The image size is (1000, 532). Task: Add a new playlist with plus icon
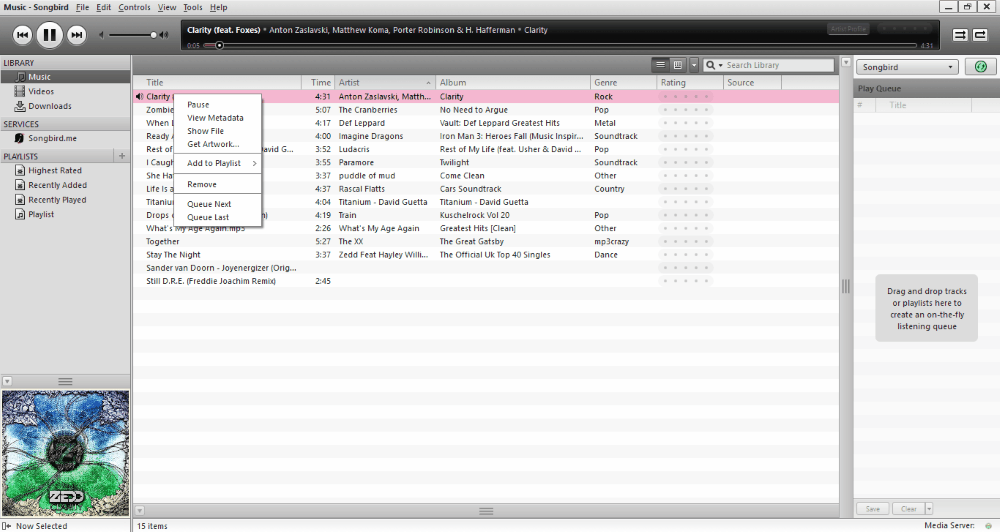[121, 156]
